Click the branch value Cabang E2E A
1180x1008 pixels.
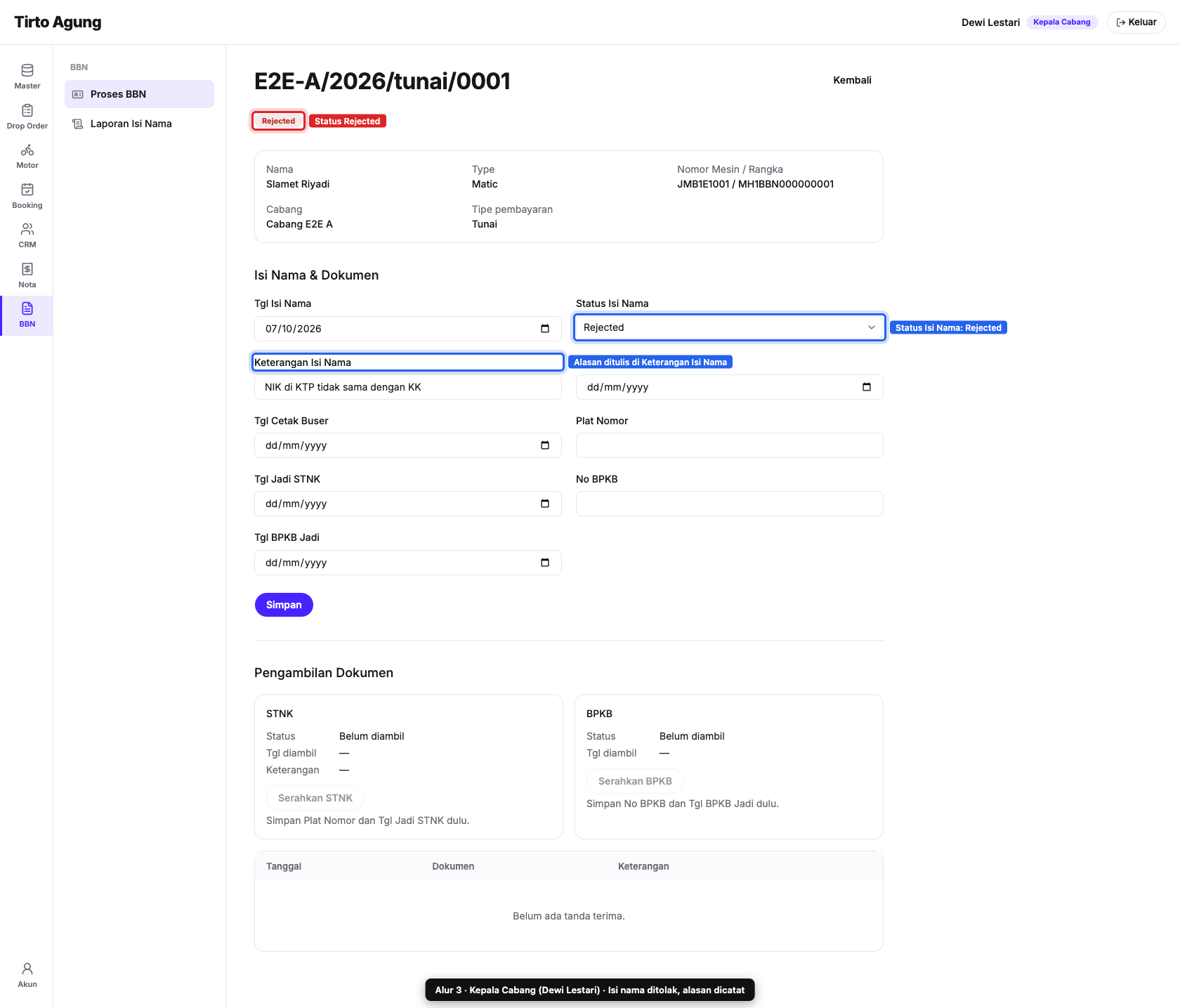coord(299,224)
